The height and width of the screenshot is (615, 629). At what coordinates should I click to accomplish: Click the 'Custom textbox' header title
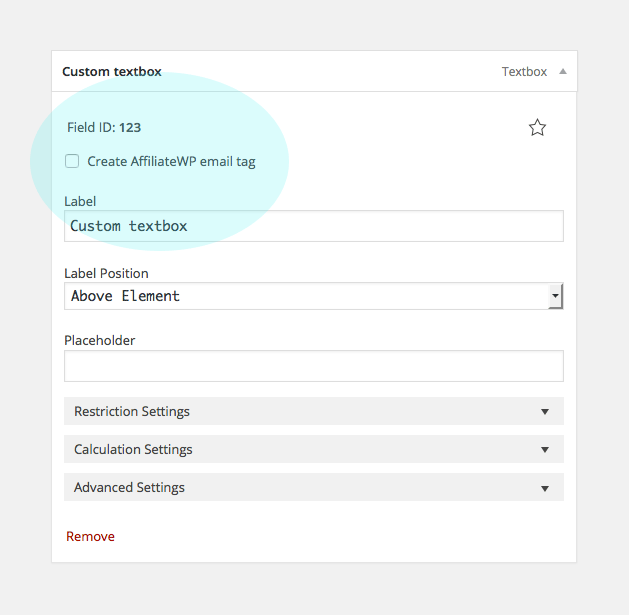[x=112, y=71]
